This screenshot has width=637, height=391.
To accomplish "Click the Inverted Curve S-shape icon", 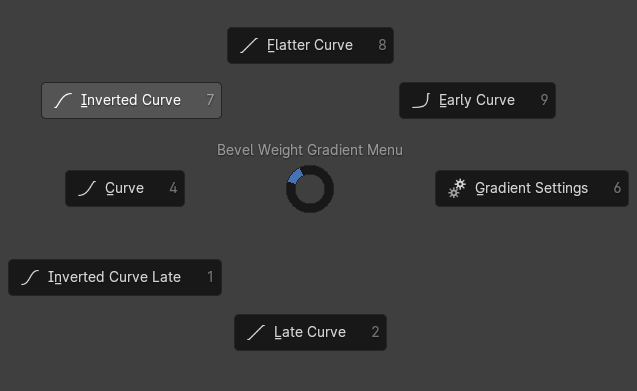I will coord(63,100).
